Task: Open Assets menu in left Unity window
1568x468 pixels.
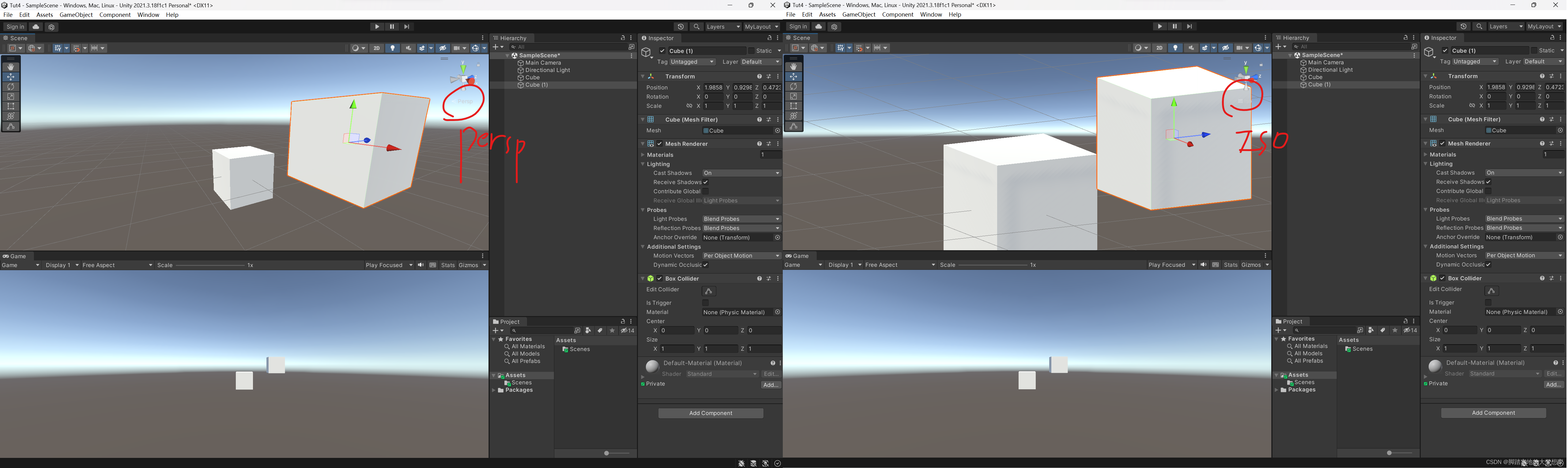Action: click(44, 15)
